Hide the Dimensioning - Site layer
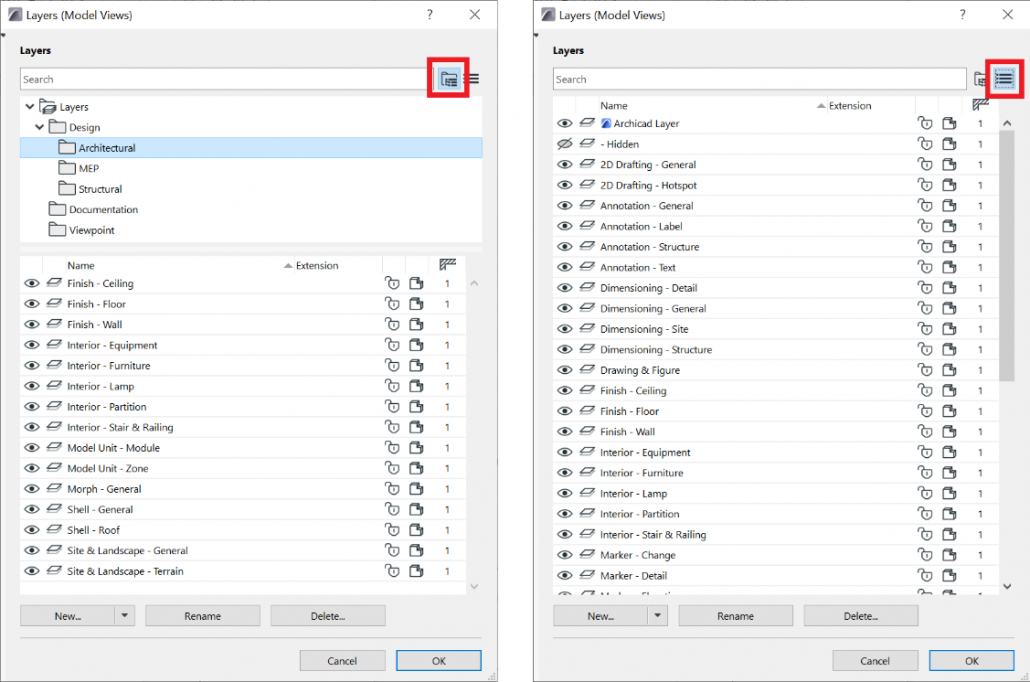 pyautogui.click(x=565, y=328)
